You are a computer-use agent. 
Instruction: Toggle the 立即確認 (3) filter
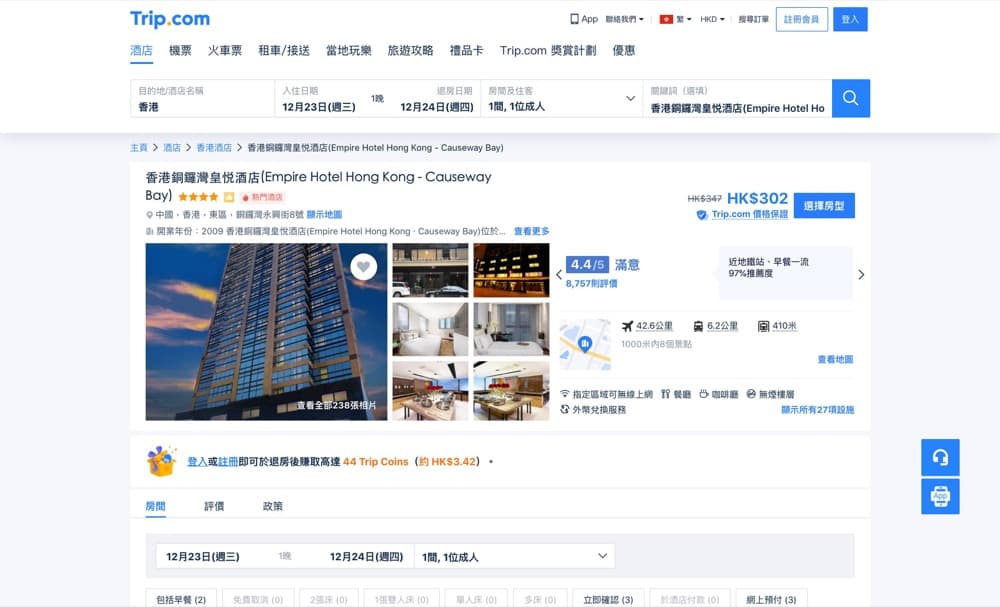608,599
